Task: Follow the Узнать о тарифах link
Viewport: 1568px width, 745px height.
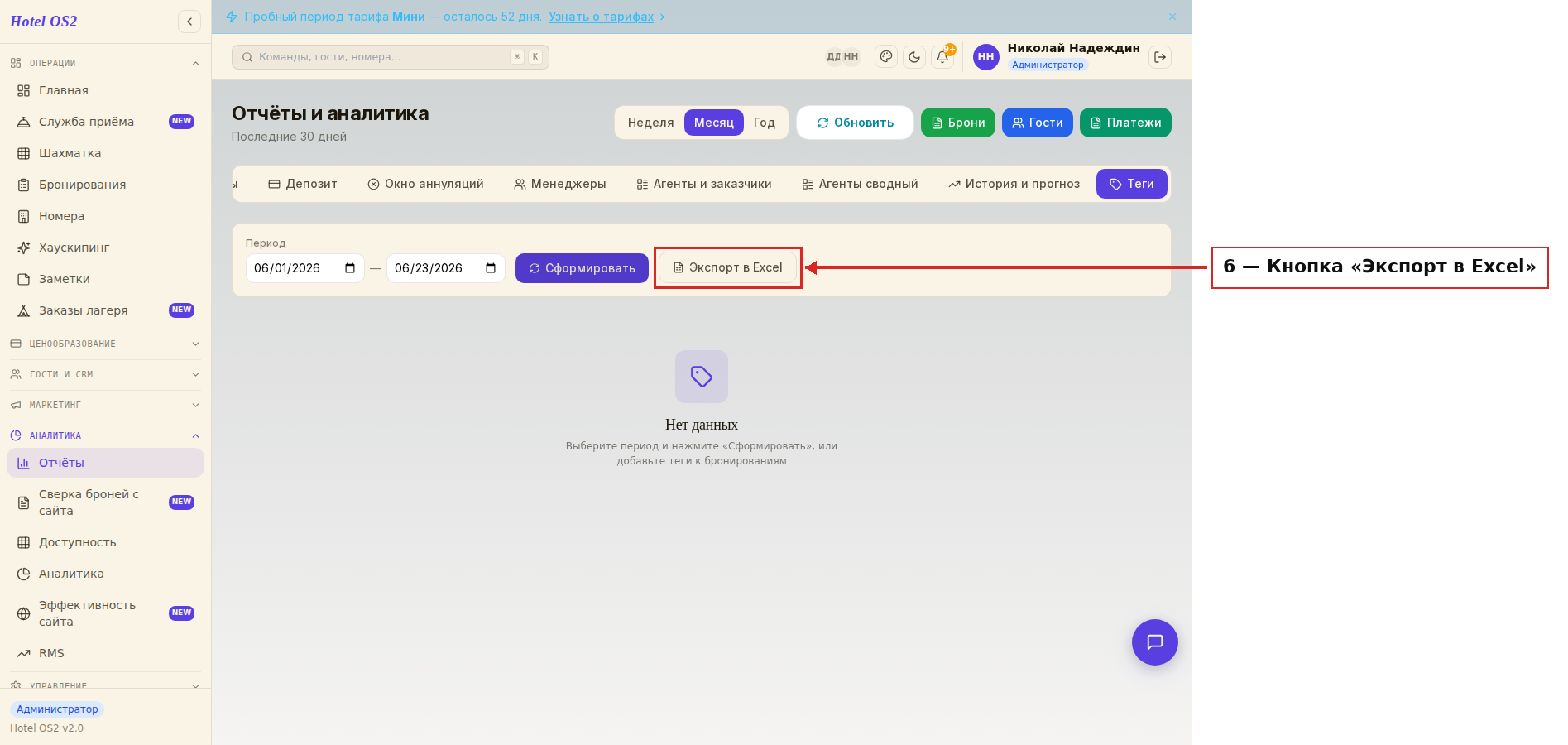Action: point(601,17)
